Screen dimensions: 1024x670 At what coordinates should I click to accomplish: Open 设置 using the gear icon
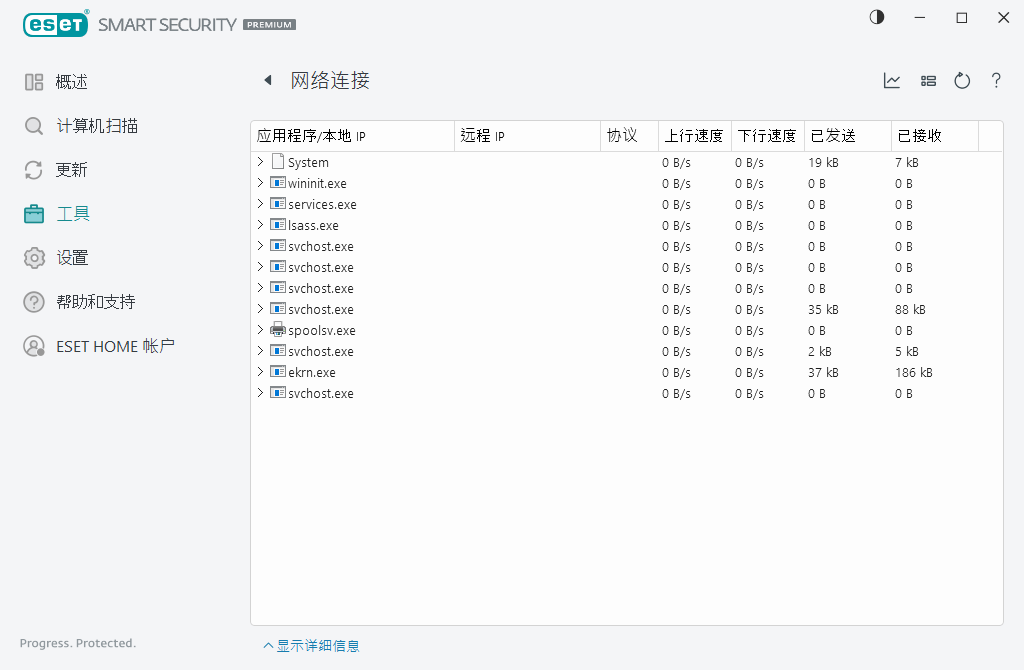(x=33, y=257)
